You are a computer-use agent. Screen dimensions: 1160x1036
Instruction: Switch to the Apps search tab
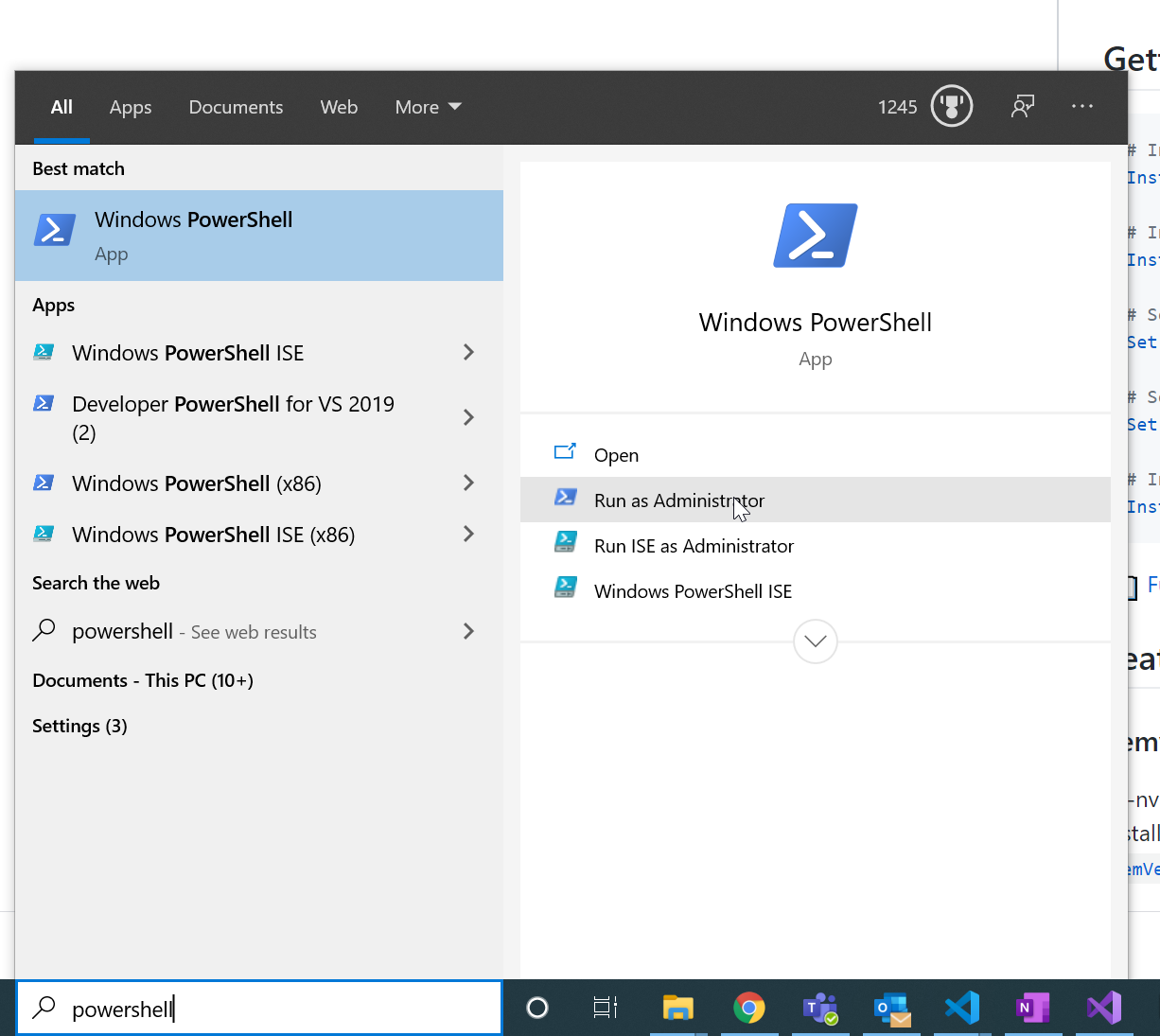coord(131,107)
